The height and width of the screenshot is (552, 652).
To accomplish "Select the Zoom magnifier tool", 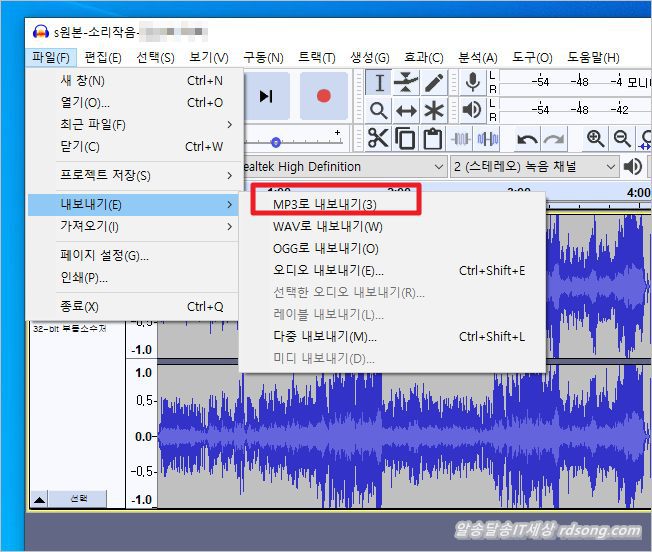I will tap(378, 111).
